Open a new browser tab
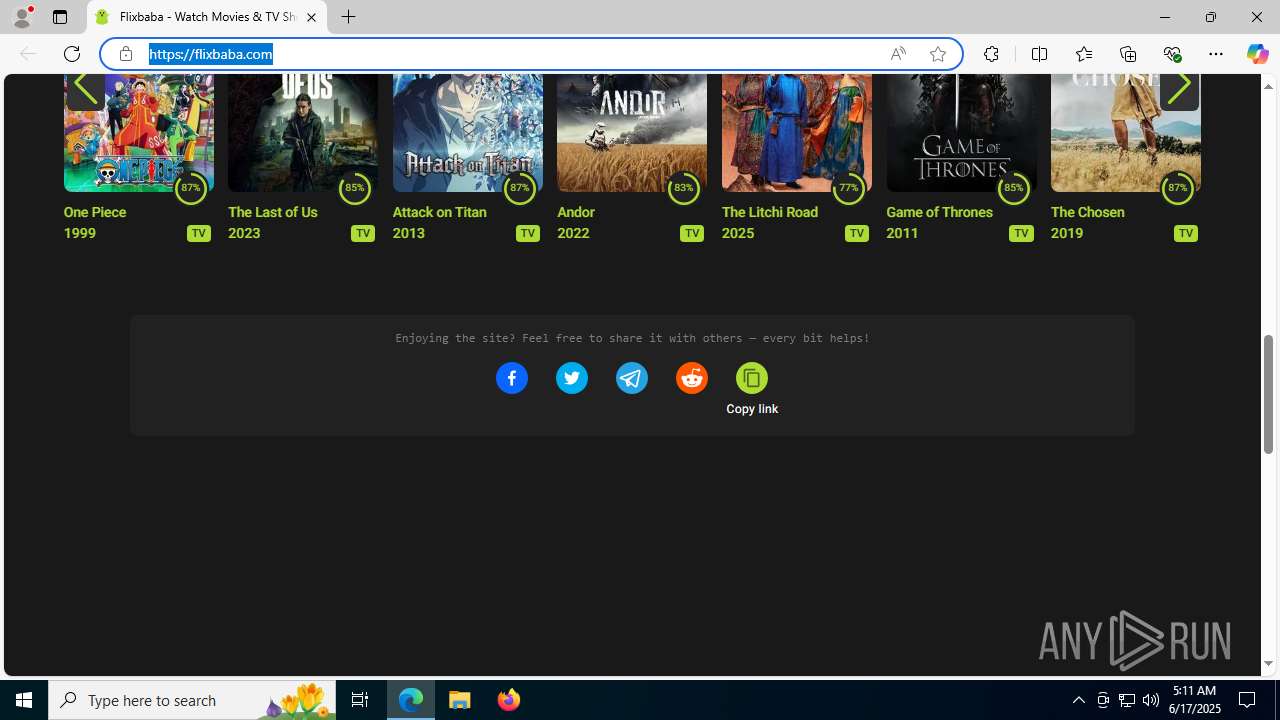 pos(348,17)
